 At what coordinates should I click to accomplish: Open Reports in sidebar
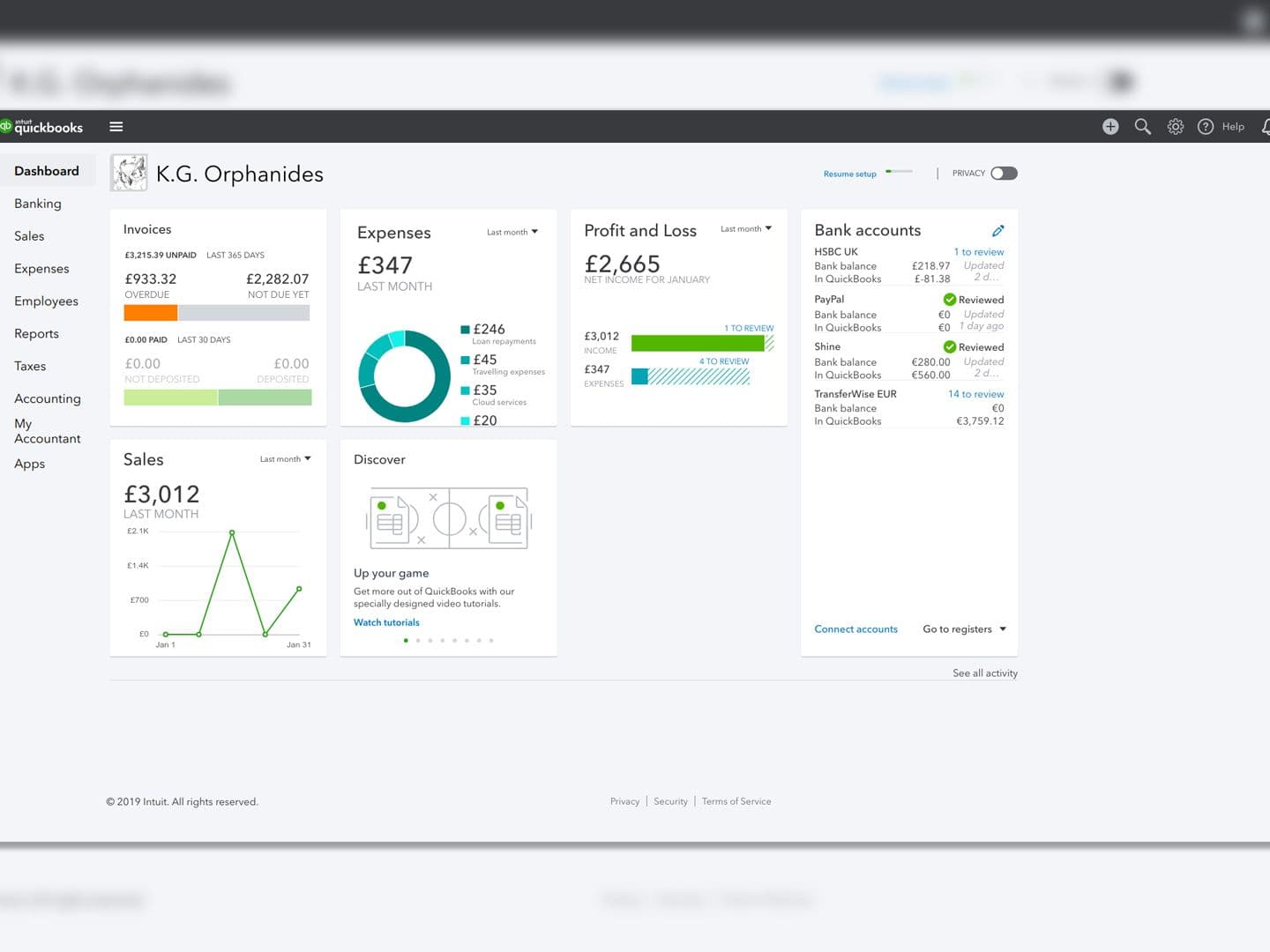pyautogui.click(x=36, y=334)
